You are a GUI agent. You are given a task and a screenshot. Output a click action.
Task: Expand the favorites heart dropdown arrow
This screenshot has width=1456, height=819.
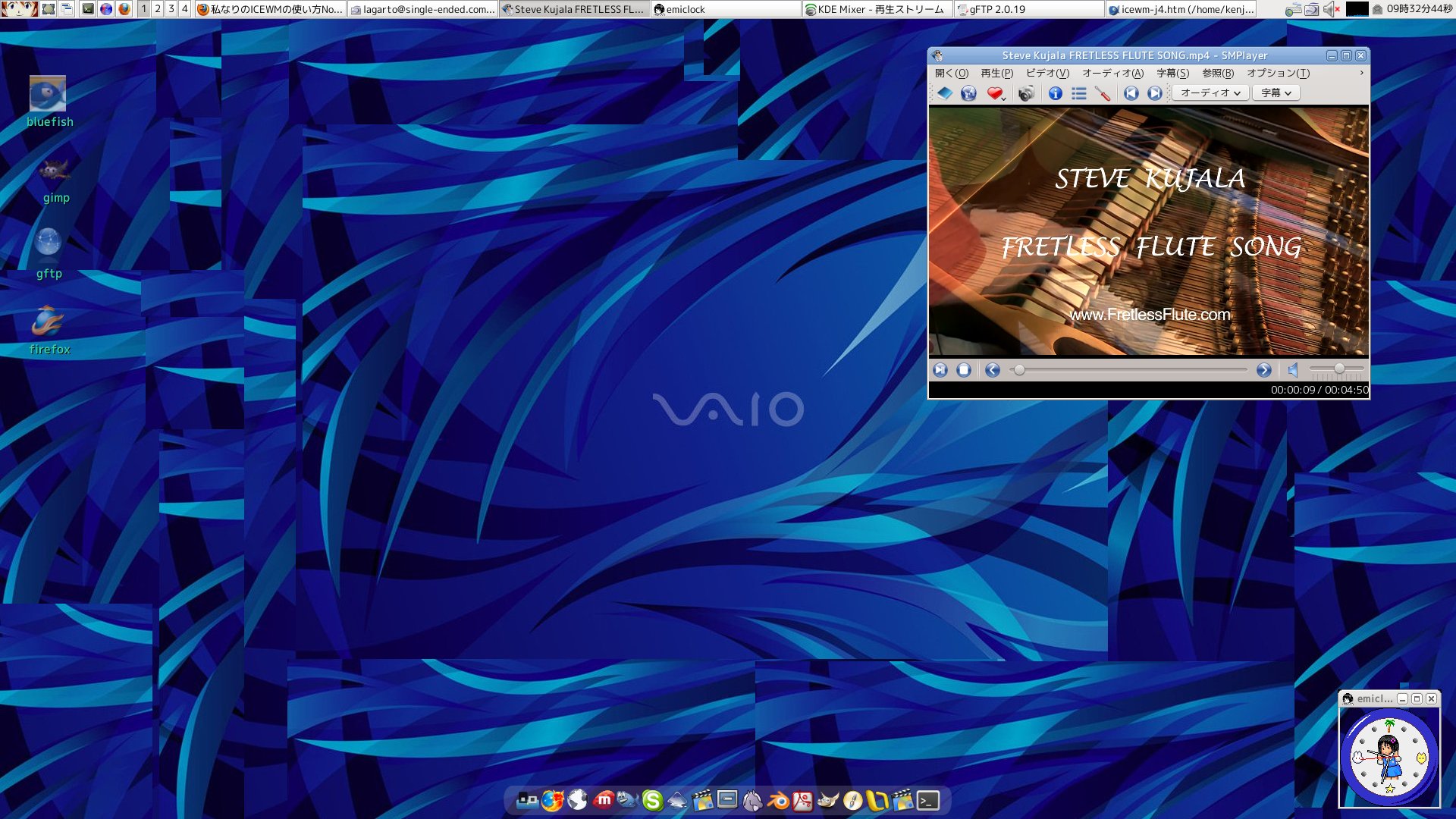(1003, 99)
